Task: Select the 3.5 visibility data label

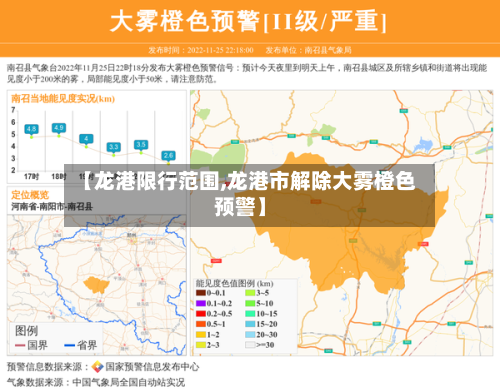Action: pyautogui.click(x=141, y=145)
